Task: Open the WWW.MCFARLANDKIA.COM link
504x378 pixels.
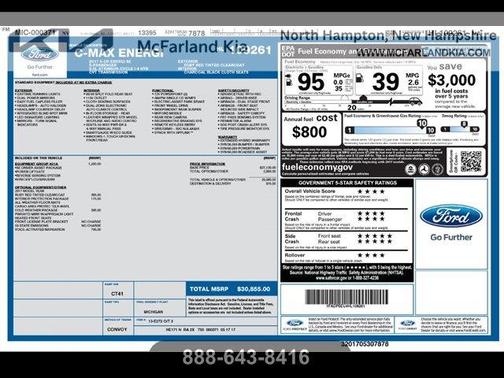Action: pos(423,53)
